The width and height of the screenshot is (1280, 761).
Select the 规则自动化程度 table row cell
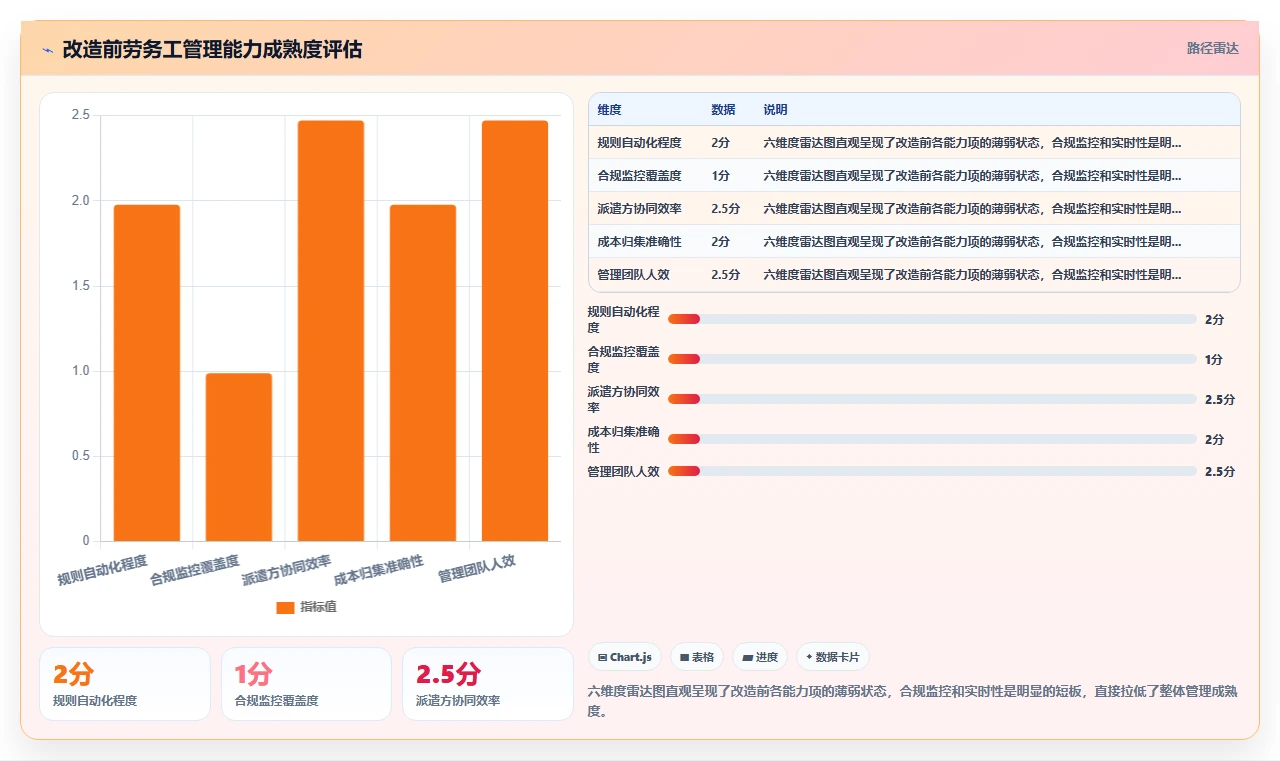click(640, 143)
